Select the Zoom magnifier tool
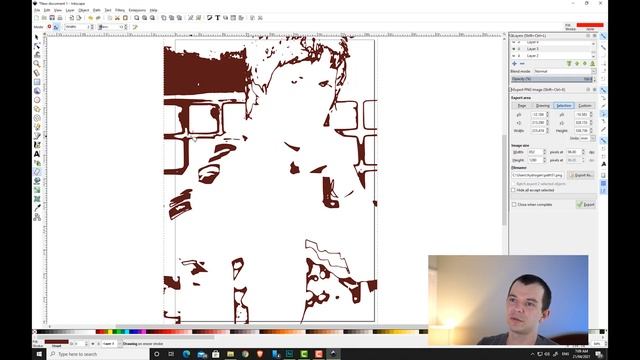 coord(37,64)
